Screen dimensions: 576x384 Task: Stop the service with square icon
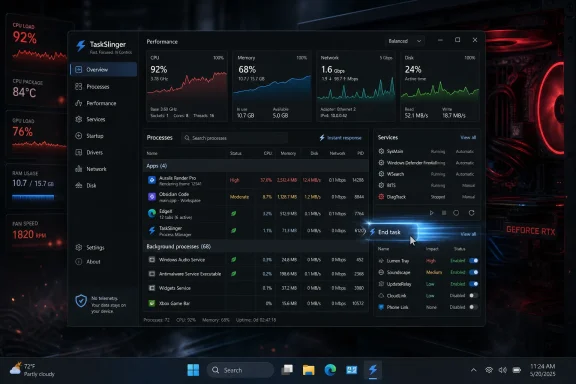[444, 213]
